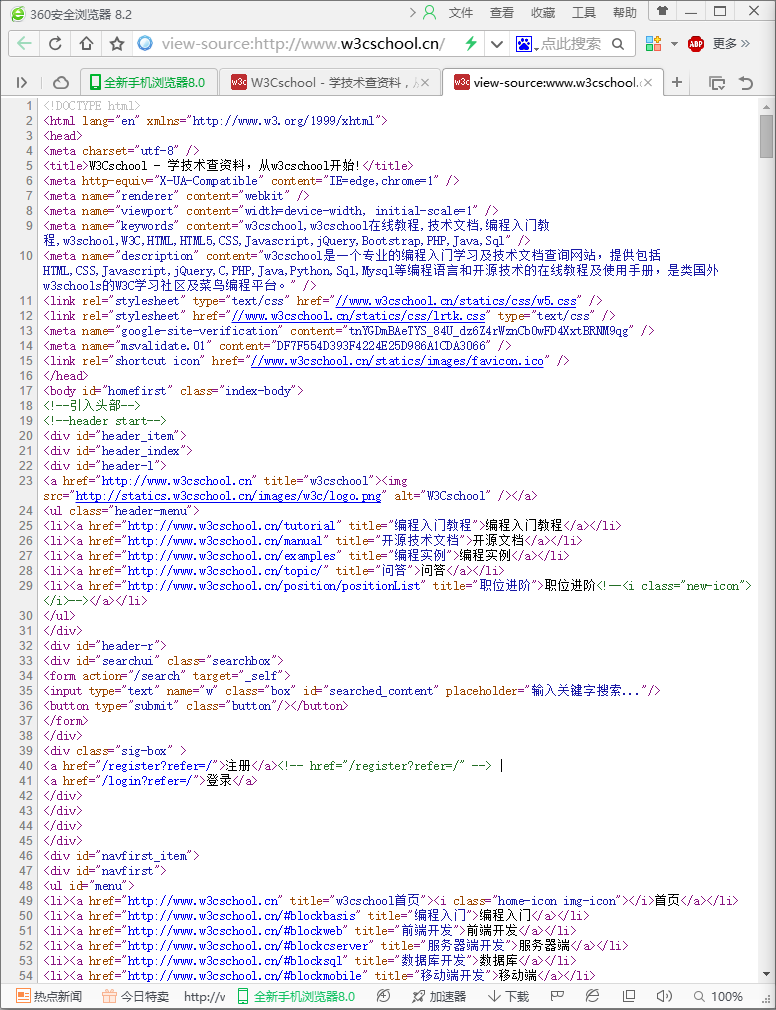
Task: Open 今日特卖 in the status bar
Action: 135,996
